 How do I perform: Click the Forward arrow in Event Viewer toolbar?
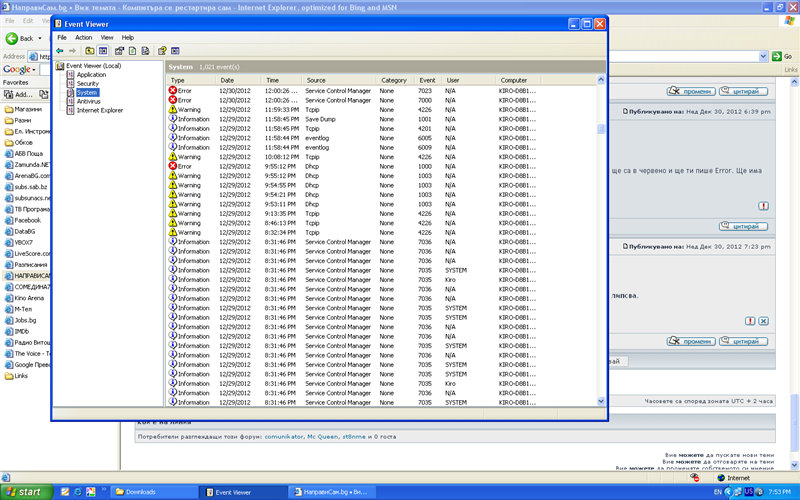[72, 51]
